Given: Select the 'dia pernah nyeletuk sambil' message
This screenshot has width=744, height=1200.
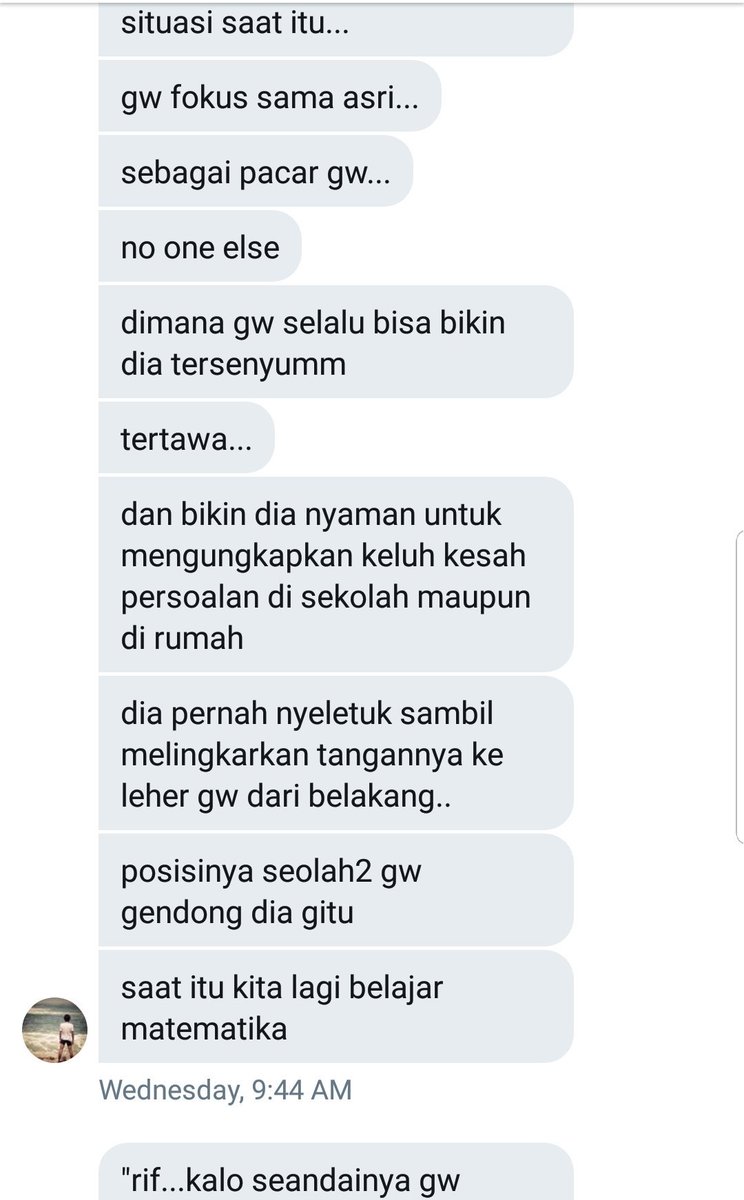Looking at the screenshot, I should point(336,752).
